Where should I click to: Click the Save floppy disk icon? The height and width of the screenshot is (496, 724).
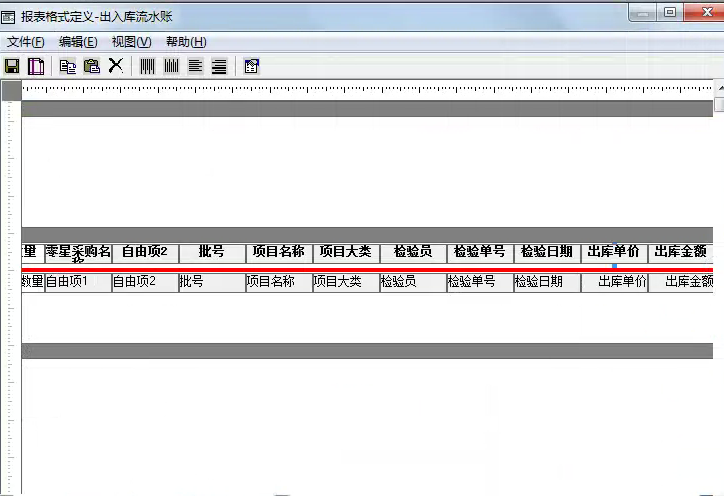(13, 66)
